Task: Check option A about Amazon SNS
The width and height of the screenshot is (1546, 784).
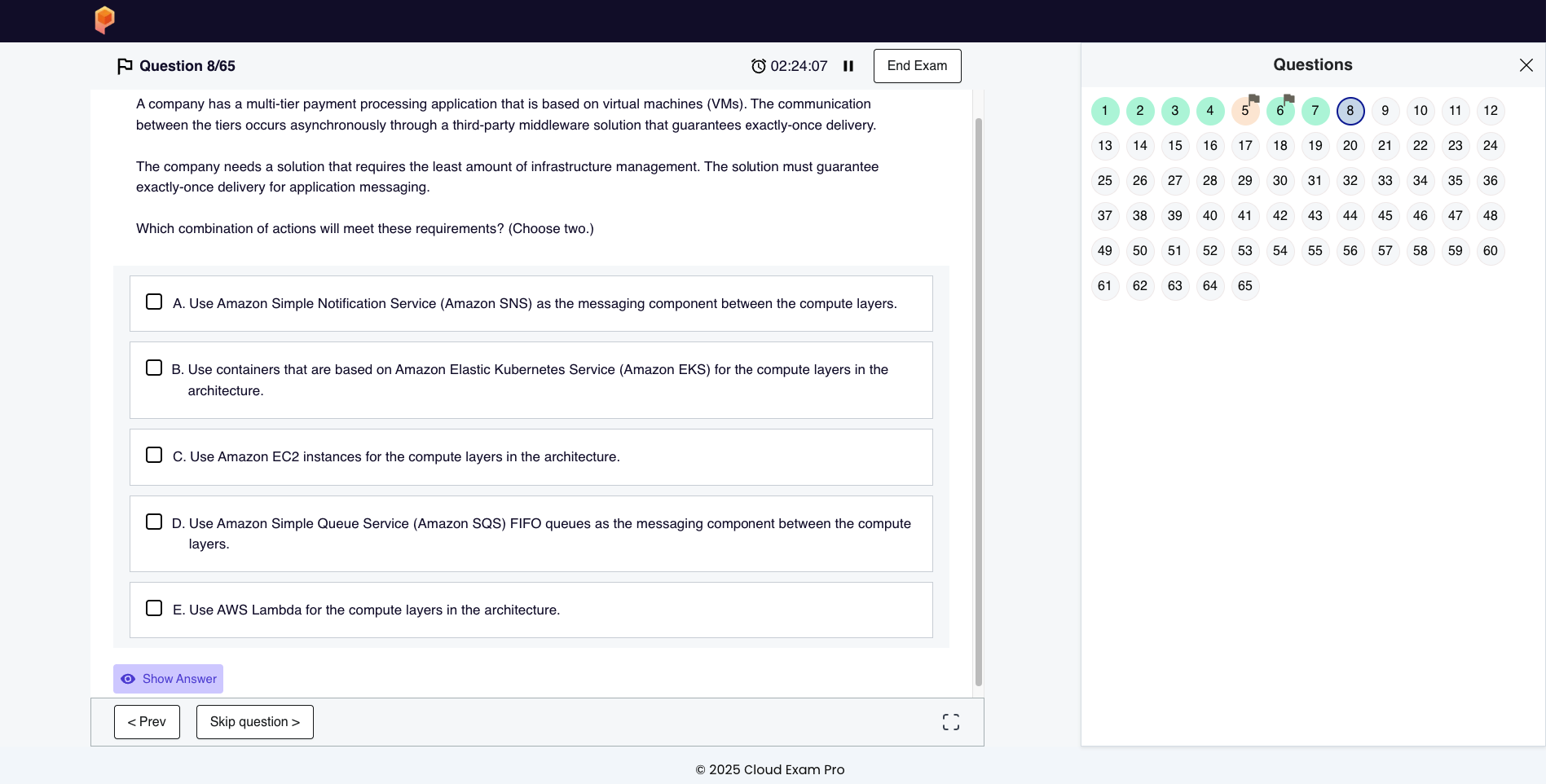Action: pyautogui.click(x=154, y=302)
